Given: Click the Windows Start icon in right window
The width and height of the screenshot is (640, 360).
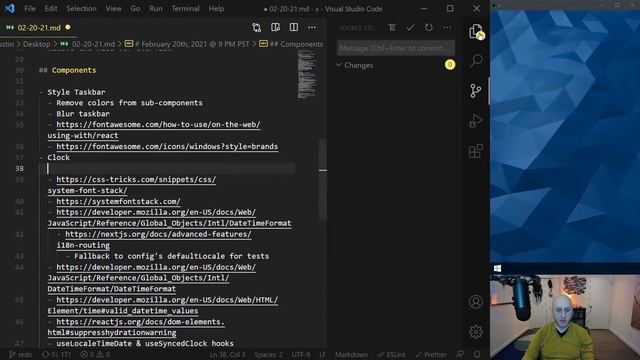Looking at the screenshot, I should pyautogui.click(x=497, y=268).
